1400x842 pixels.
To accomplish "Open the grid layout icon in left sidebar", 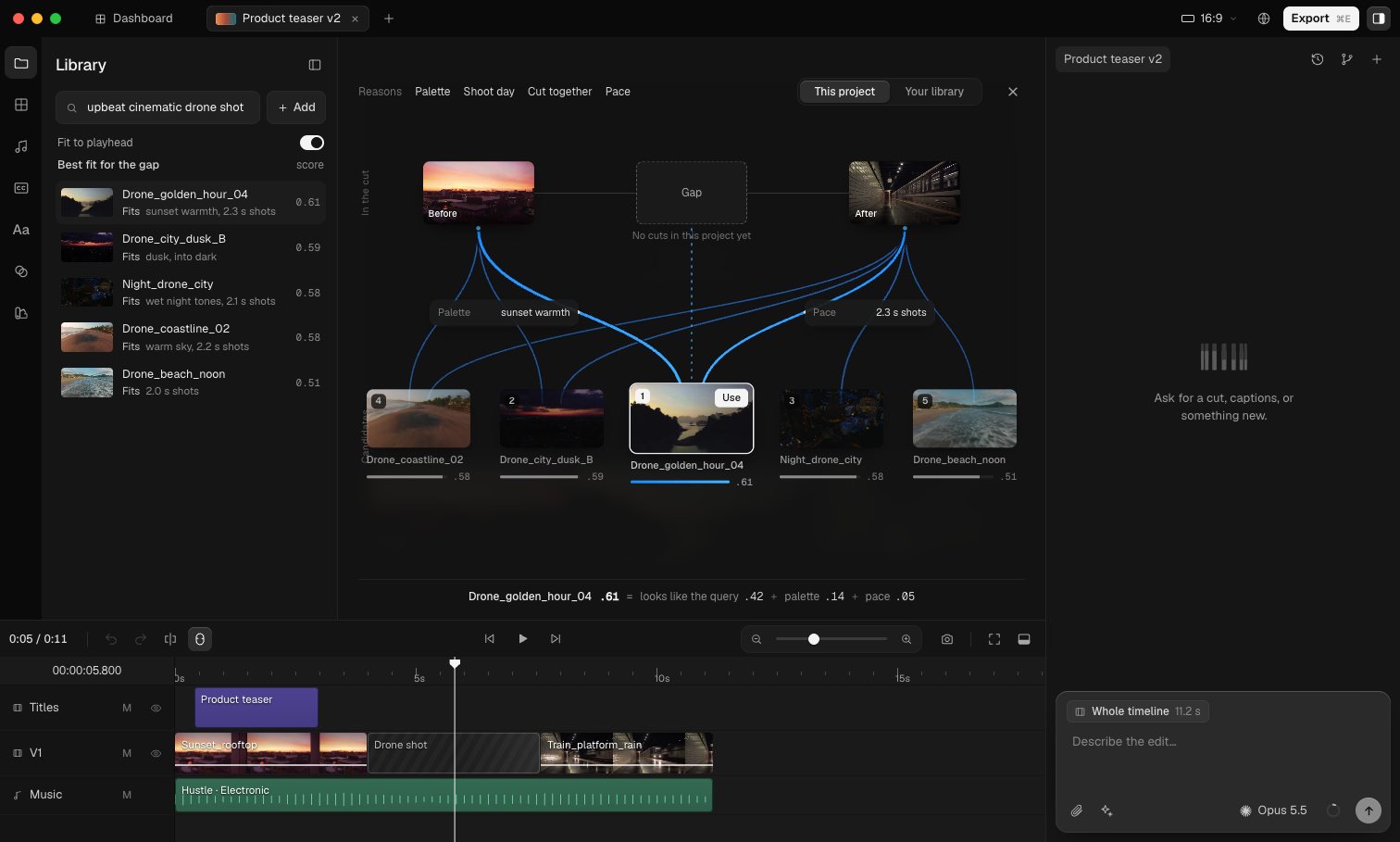I will coord(21,105).
